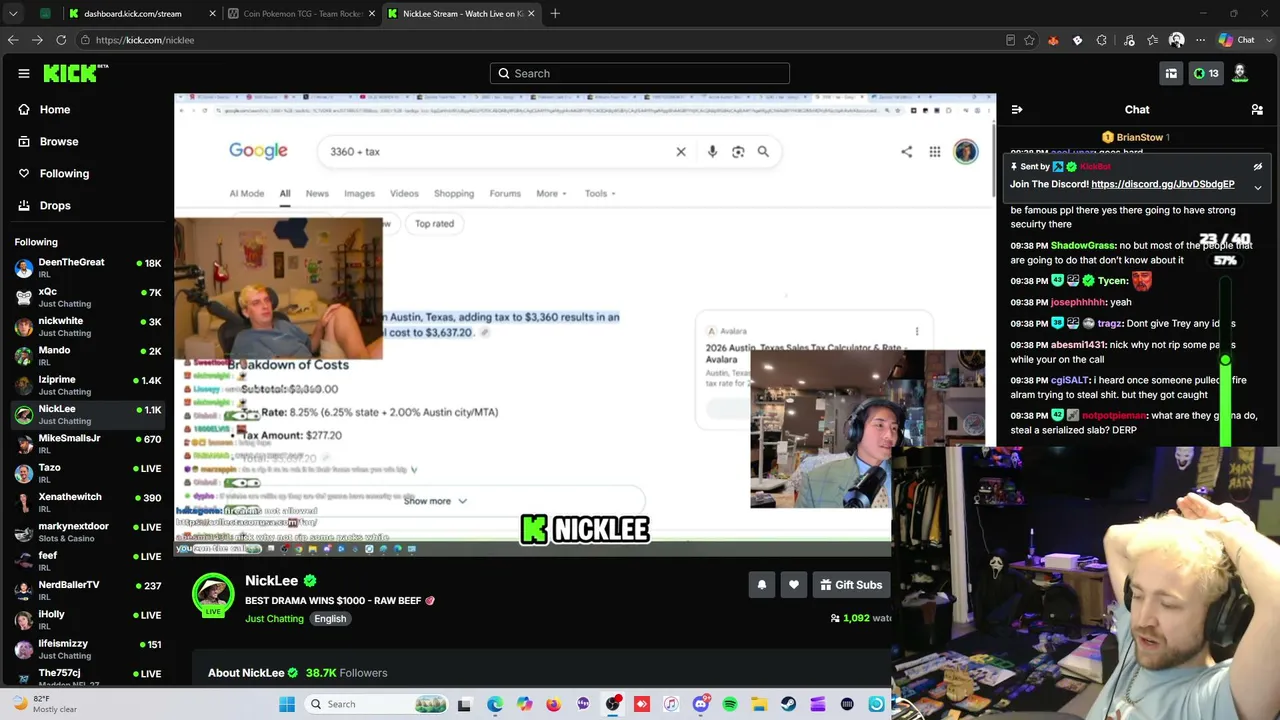Click the Kick search field
Viewport: 1280px width, 720px height.
[640, 73]
